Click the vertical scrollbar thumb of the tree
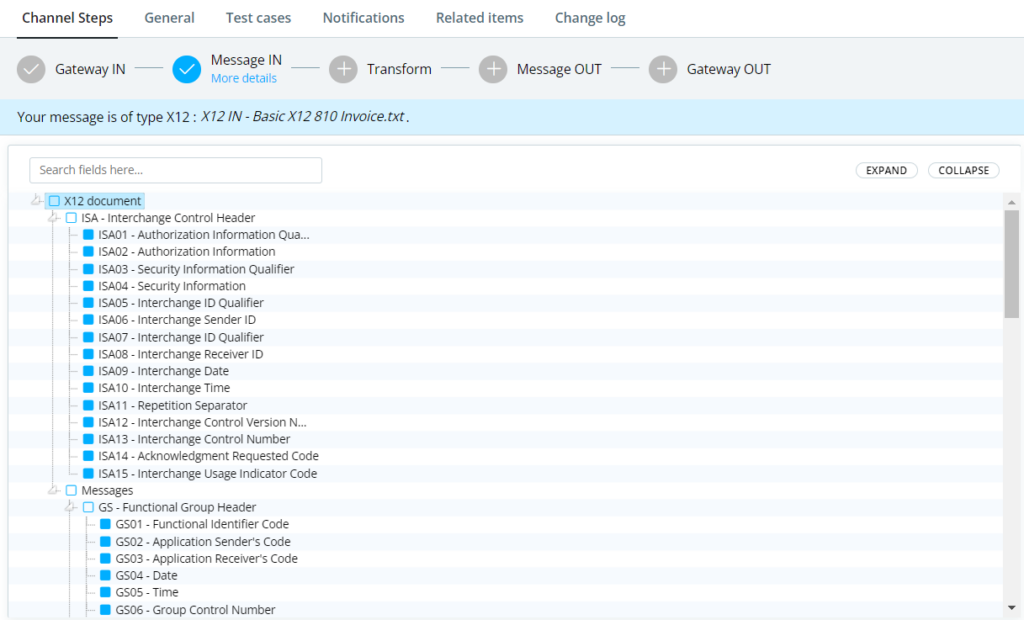The image size is (1024, 620). 1011,264
